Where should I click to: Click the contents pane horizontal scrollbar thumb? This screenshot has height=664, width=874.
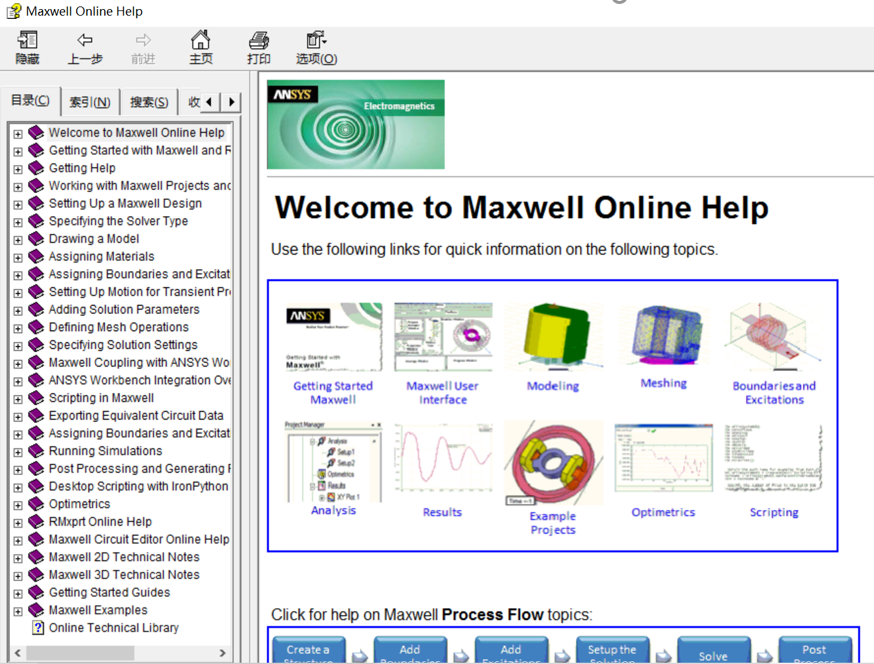80,652
